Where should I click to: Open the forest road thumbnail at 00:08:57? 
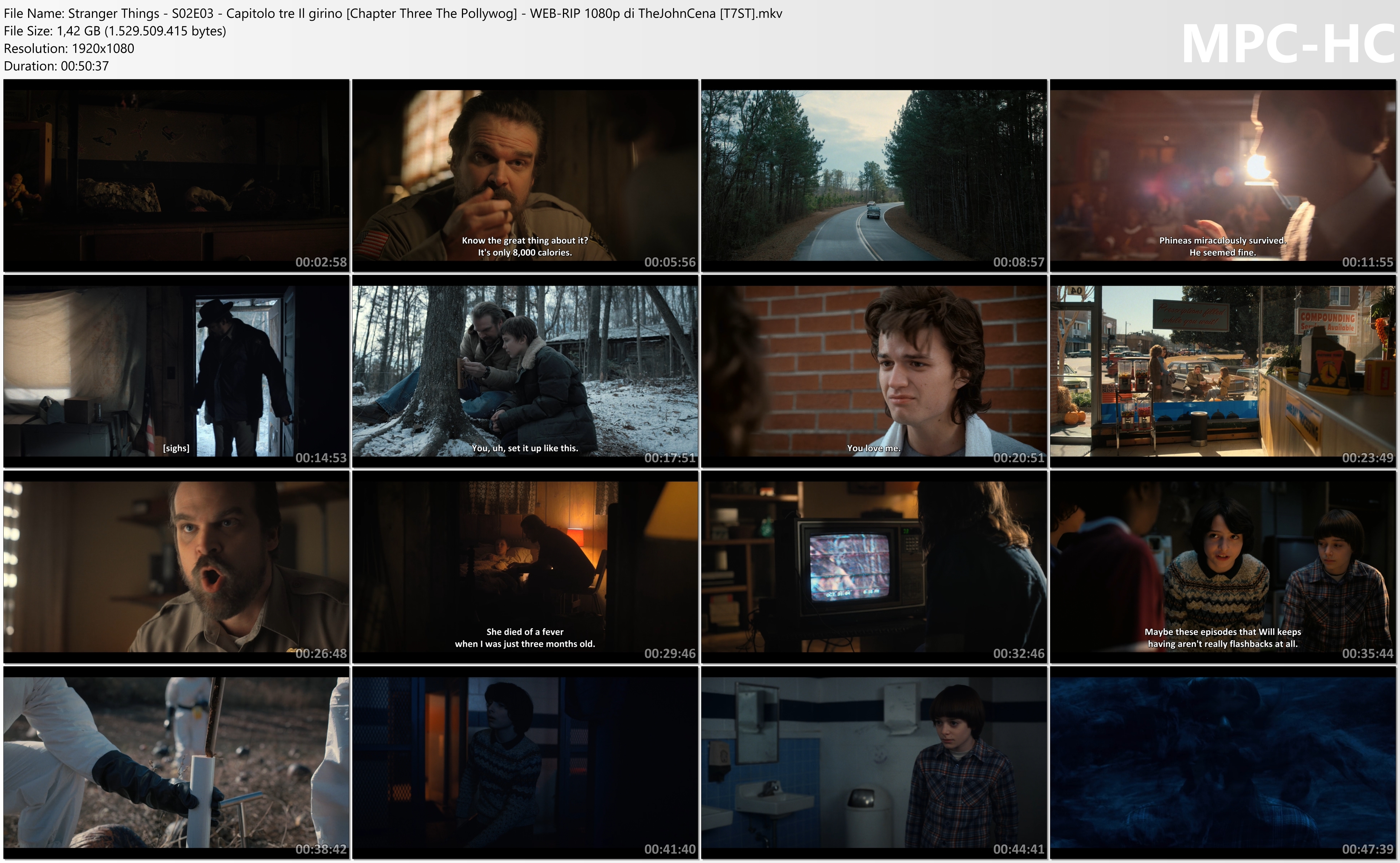click(x=874, y=175)
